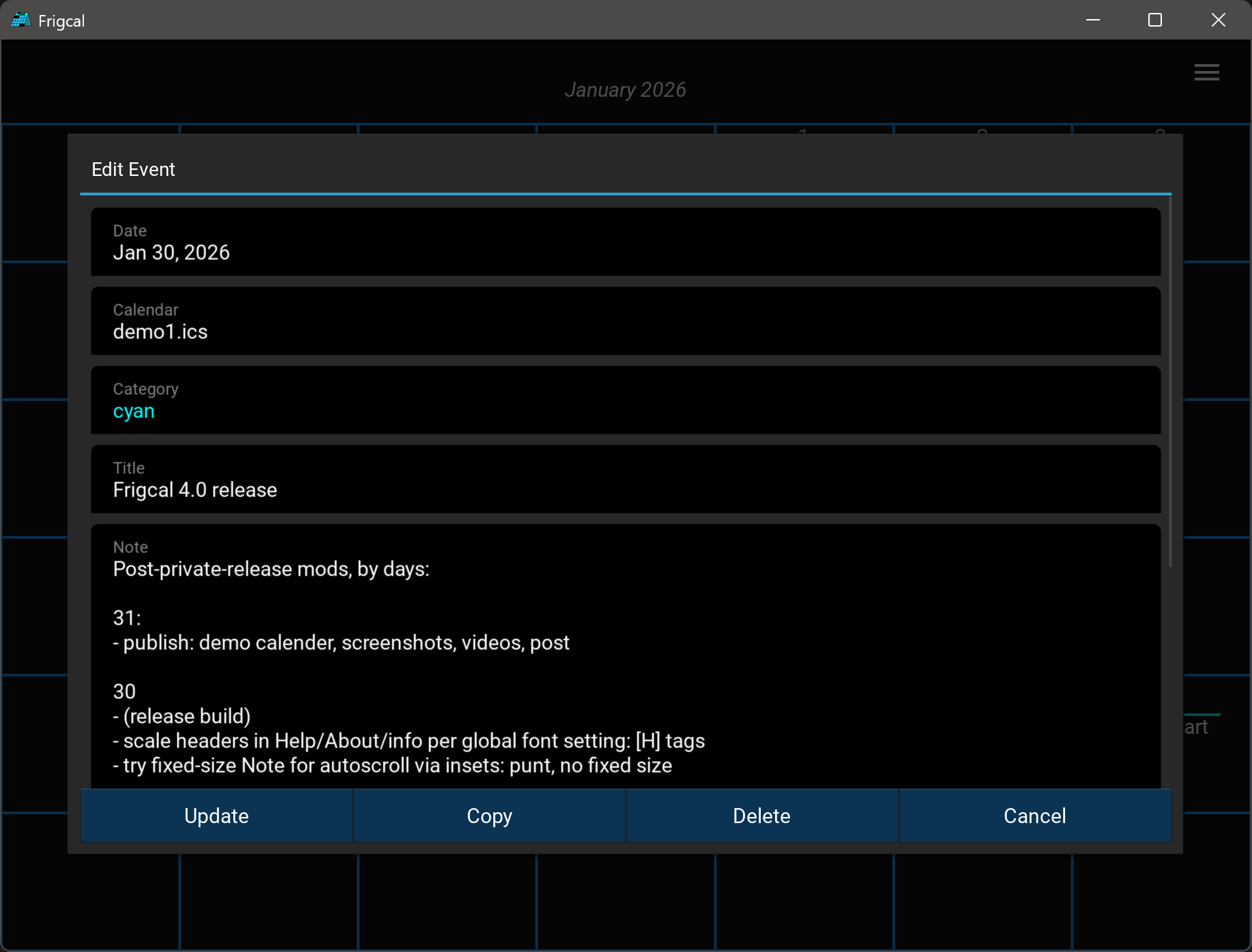Click the Edit Event dialog title
This screenshot has width=1252, height=952.
pos(134,170)
